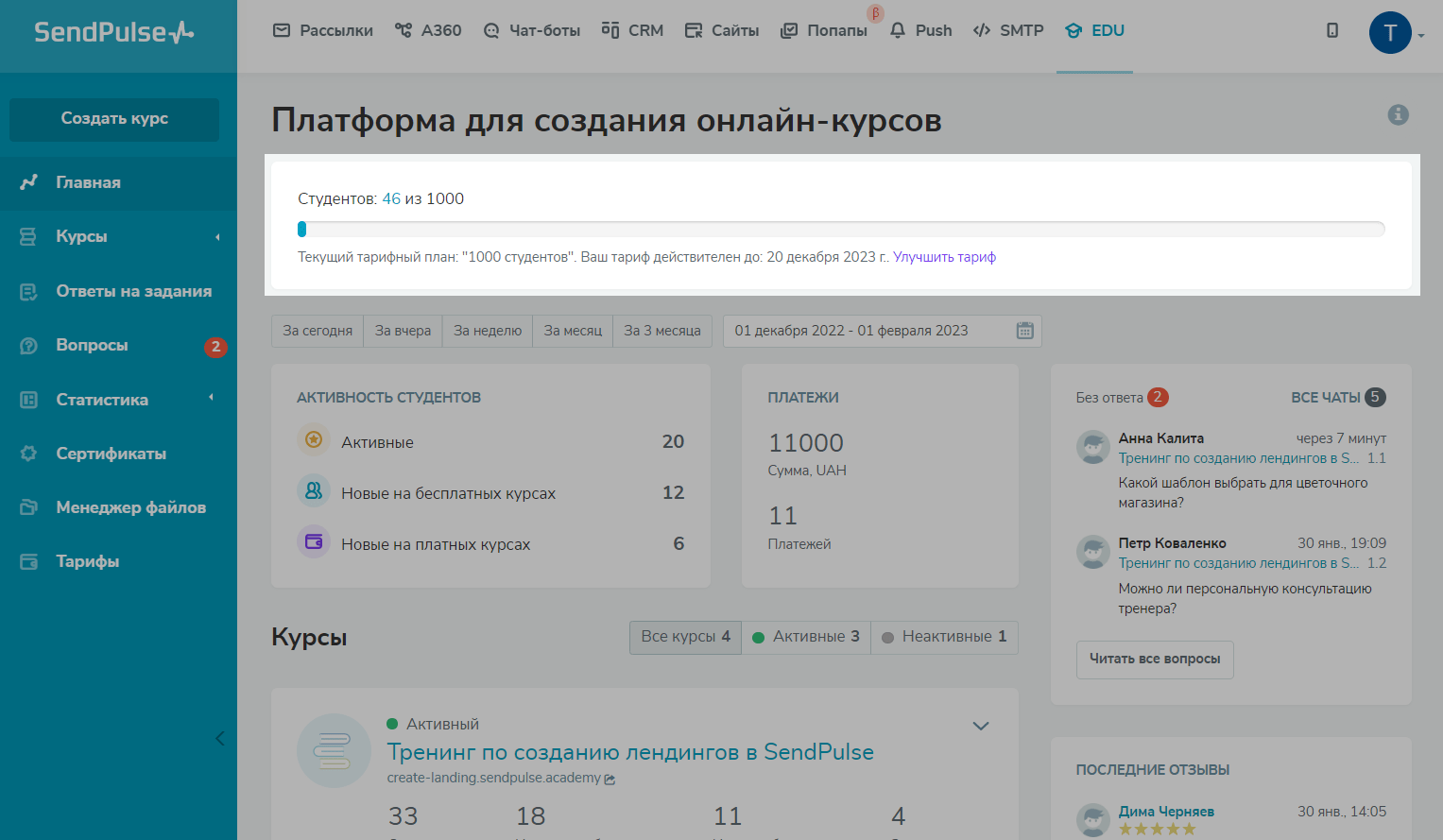Expand the Курсы sidebar submenu
The image size is (1443, 840).
[x=216, y=236]
